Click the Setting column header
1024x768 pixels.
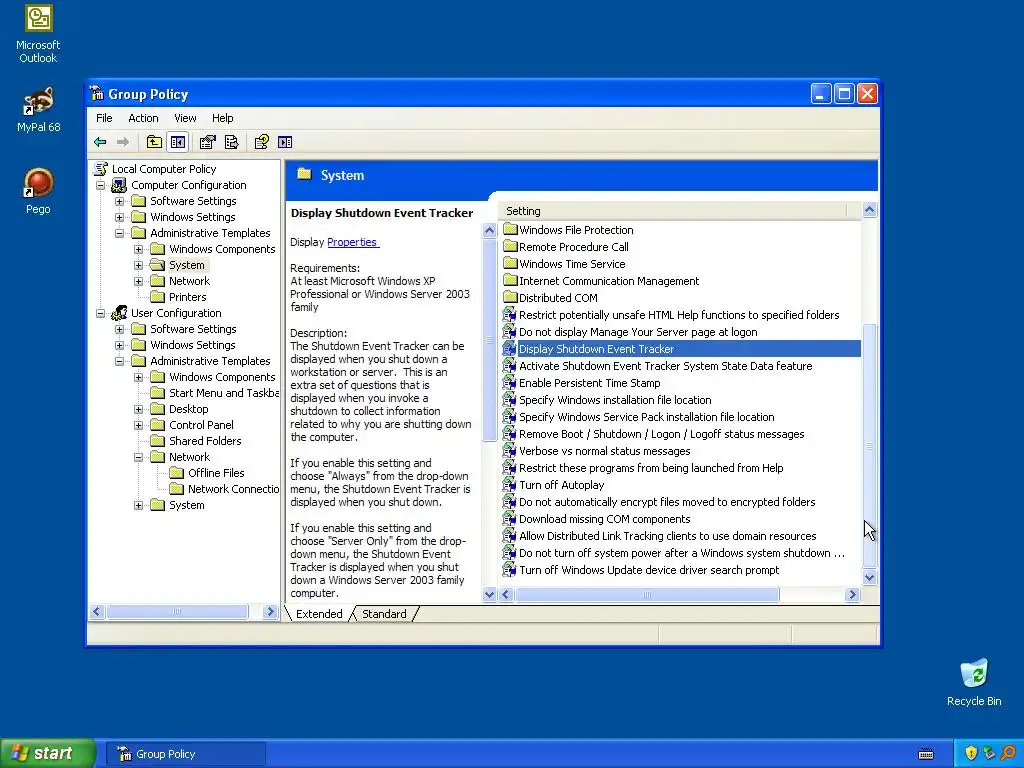click(672, 211)
